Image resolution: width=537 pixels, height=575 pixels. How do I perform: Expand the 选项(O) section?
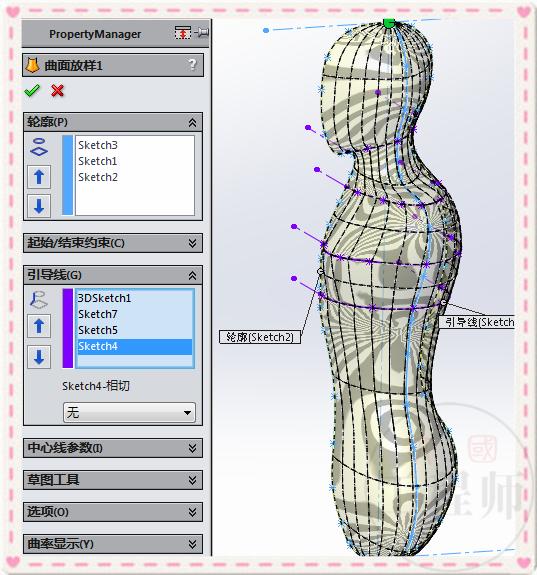(193, 512)
